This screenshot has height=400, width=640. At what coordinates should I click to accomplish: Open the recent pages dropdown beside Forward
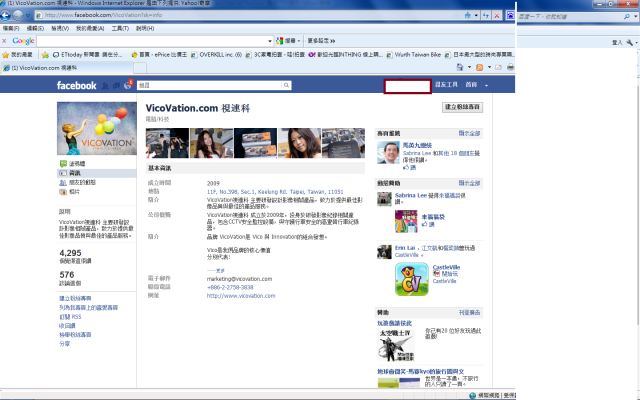coord(28,16)
